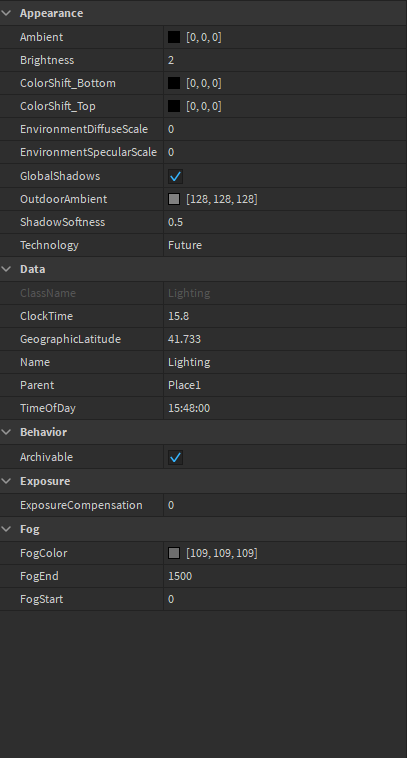Open the Technology dropdown showing Future
The width and height of the screenshot is (407, 758).
285,245
